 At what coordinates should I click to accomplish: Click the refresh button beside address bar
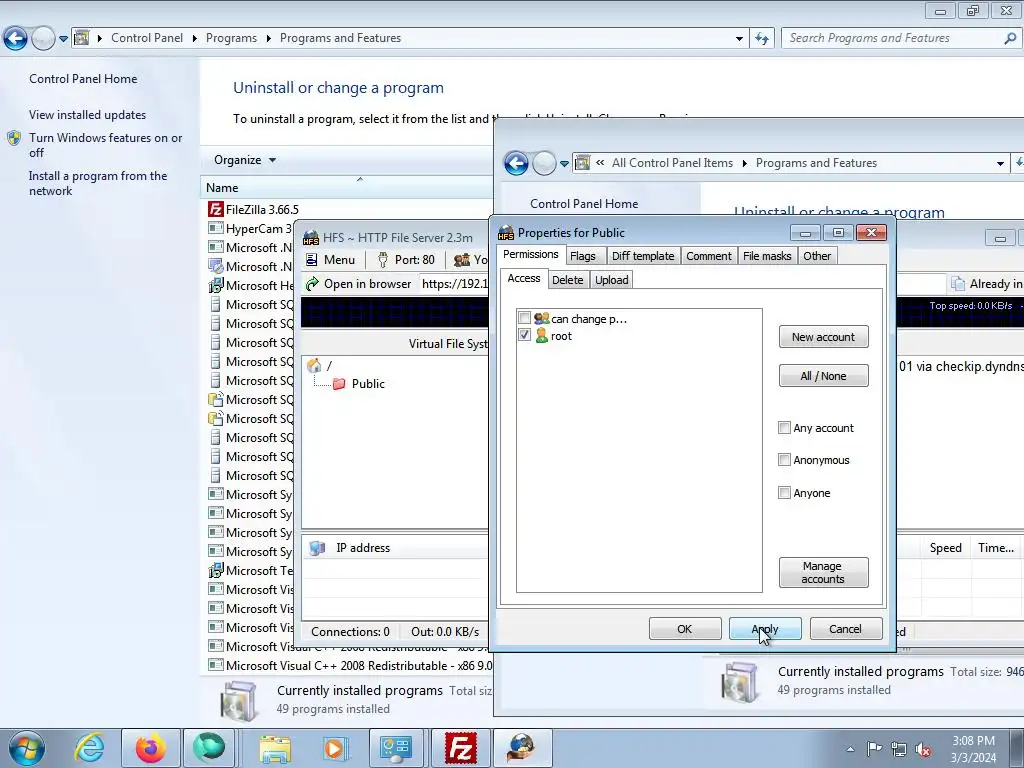pyautogui.click(x=762, y=39)
